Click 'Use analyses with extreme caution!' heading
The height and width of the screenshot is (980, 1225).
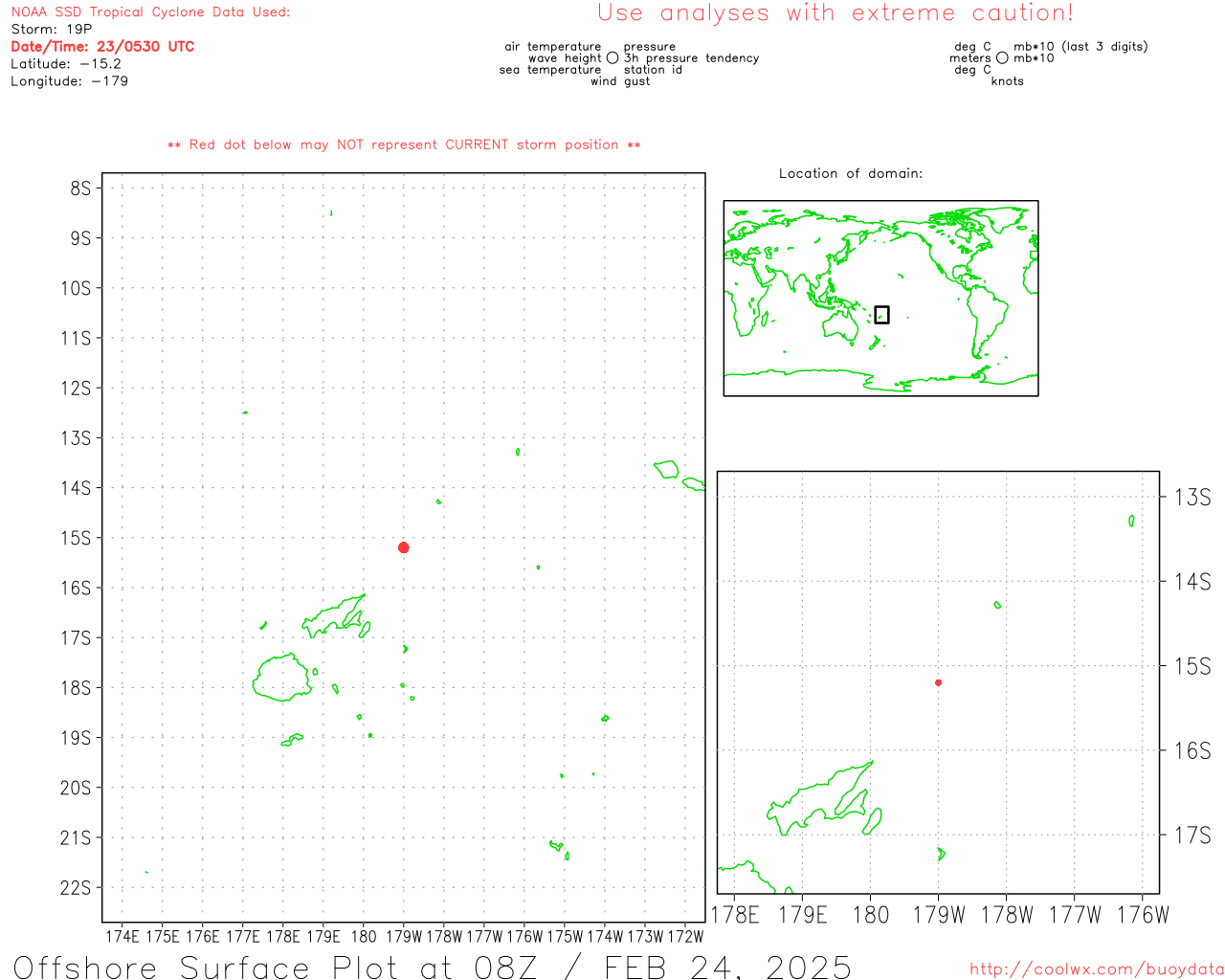click(835, 13)
